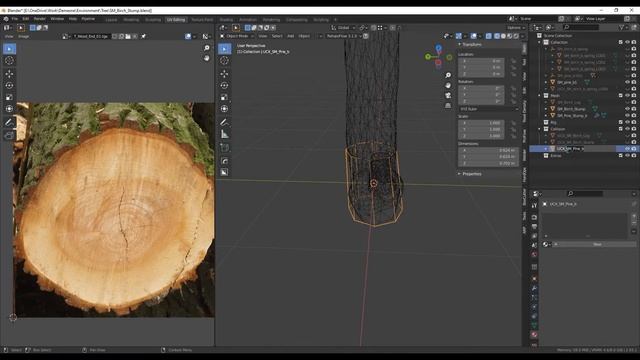Collapse the Collision collection in the outliner

[x=540, y=129]
